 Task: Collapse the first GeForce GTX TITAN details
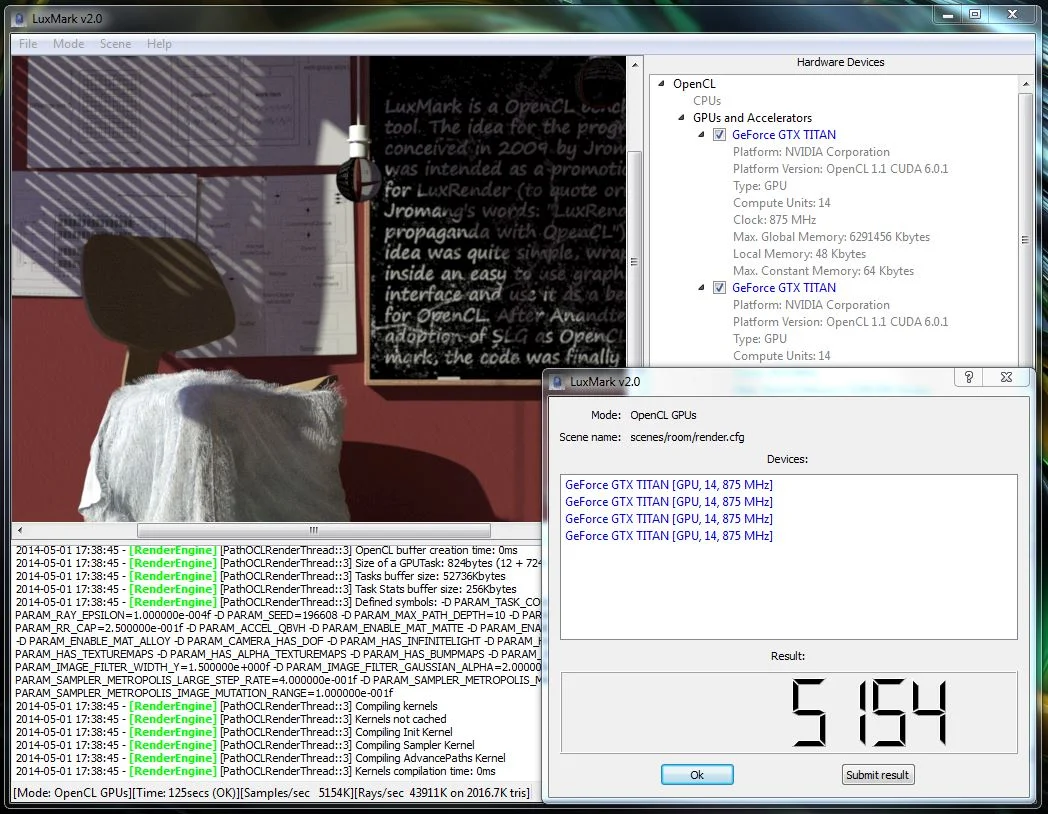(x=701, y=134)
